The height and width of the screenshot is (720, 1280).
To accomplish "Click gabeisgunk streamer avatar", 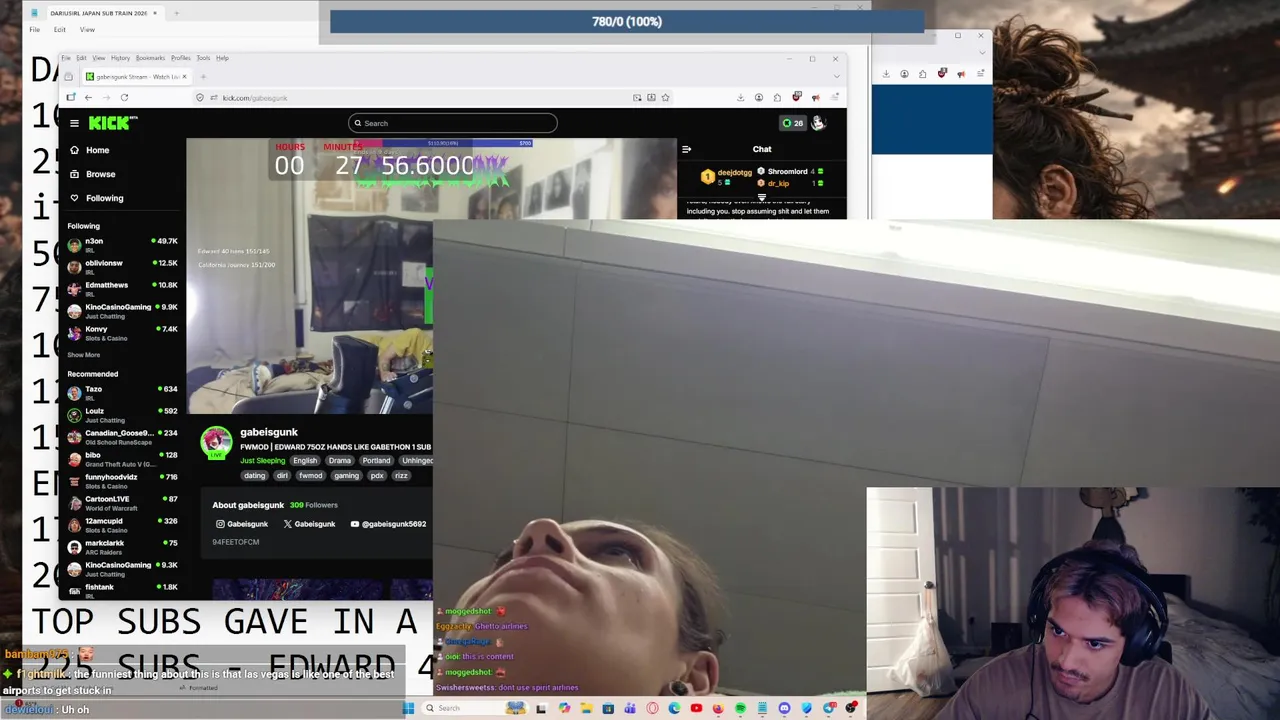I will (216, 443).
